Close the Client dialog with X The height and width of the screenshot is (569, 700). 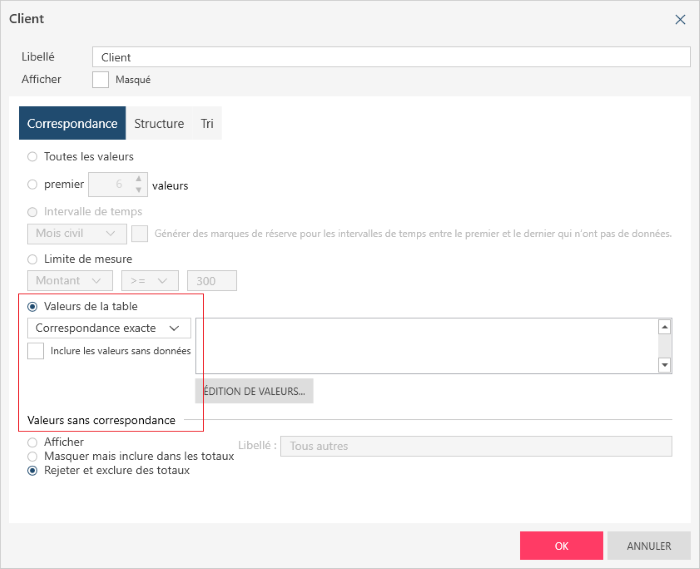(681, 19)
